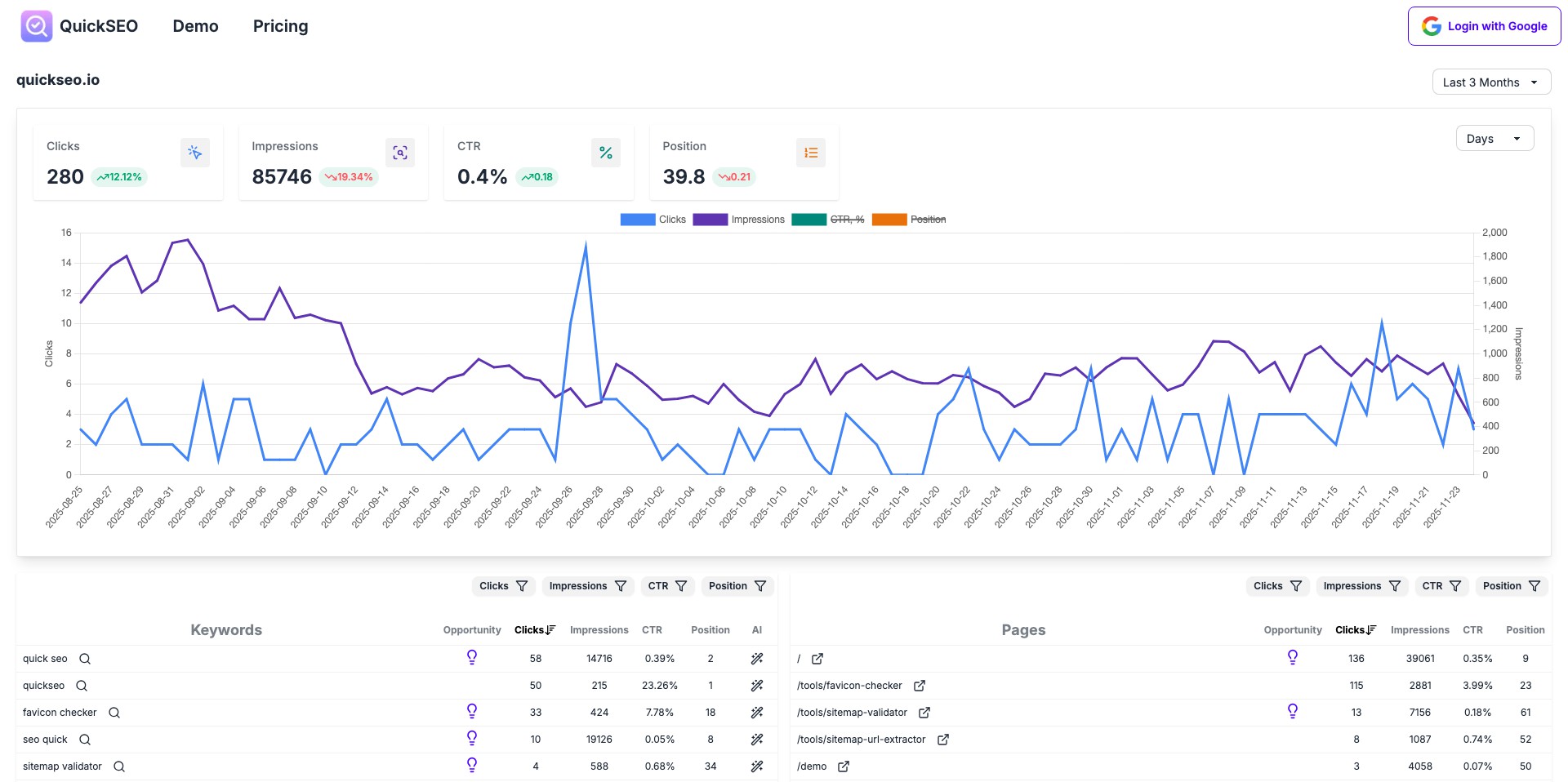Click the QuickSEO brand name link

click(99, 26)
